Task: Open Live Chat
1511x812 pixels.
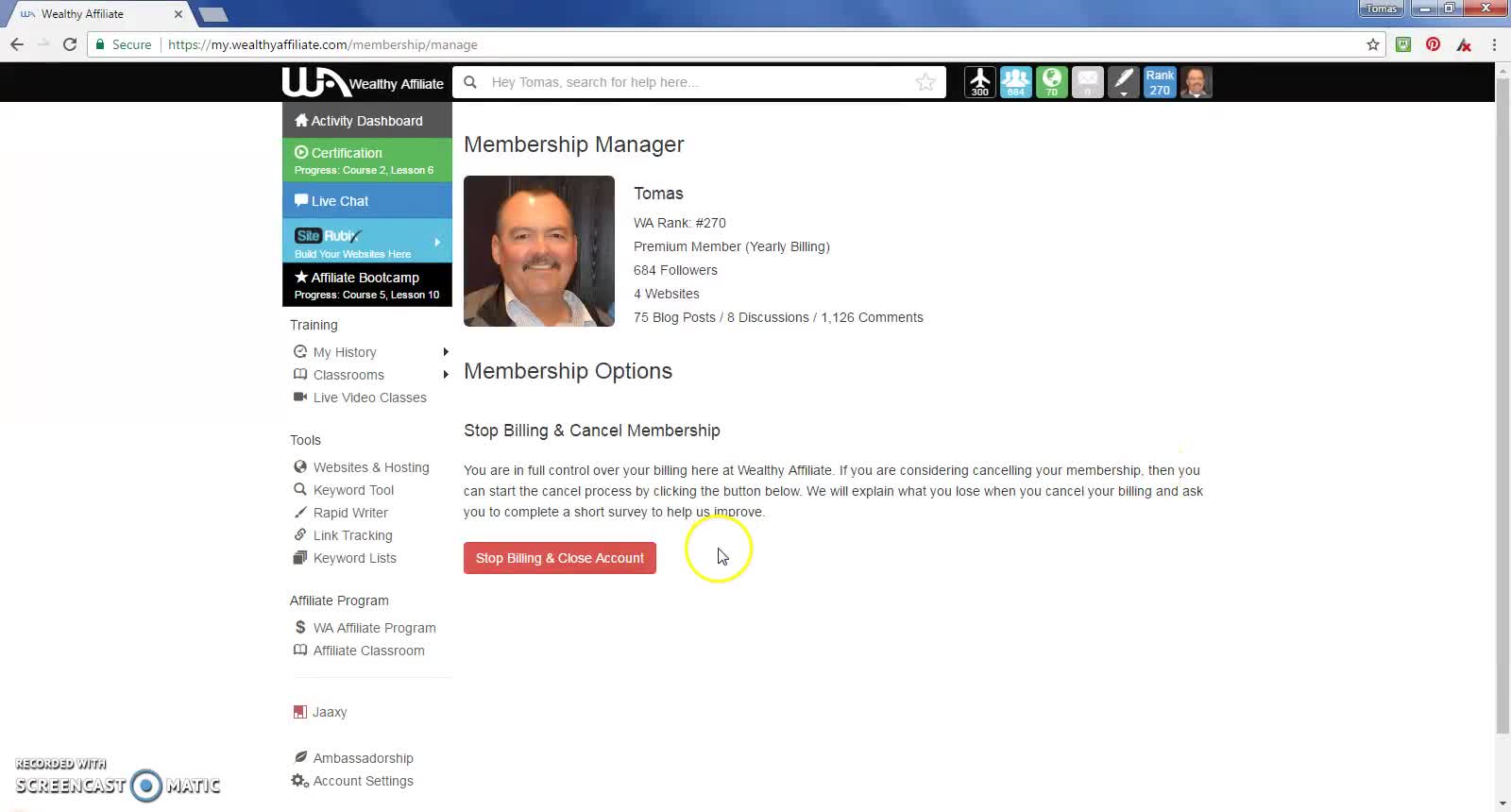Action: (367, 201)
